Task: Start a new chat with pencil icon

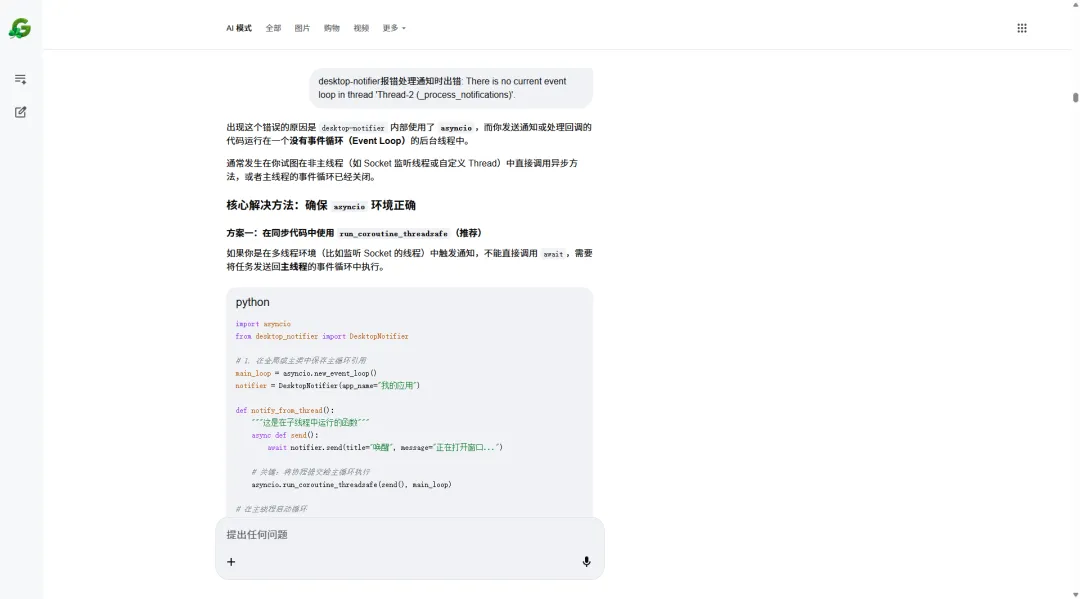Action: click(21, 112)
